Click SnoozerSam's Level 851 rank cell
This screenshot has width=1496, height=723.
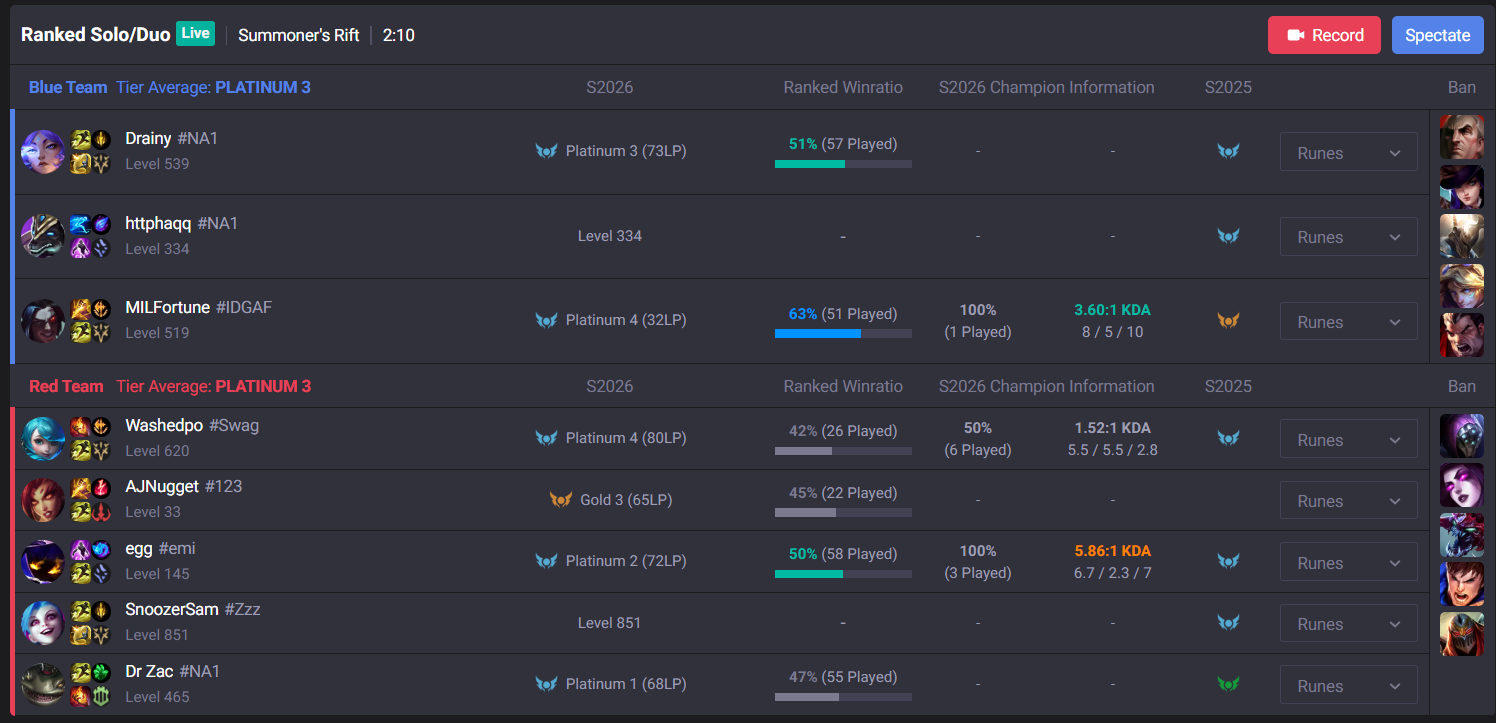[x=610, y=623]
